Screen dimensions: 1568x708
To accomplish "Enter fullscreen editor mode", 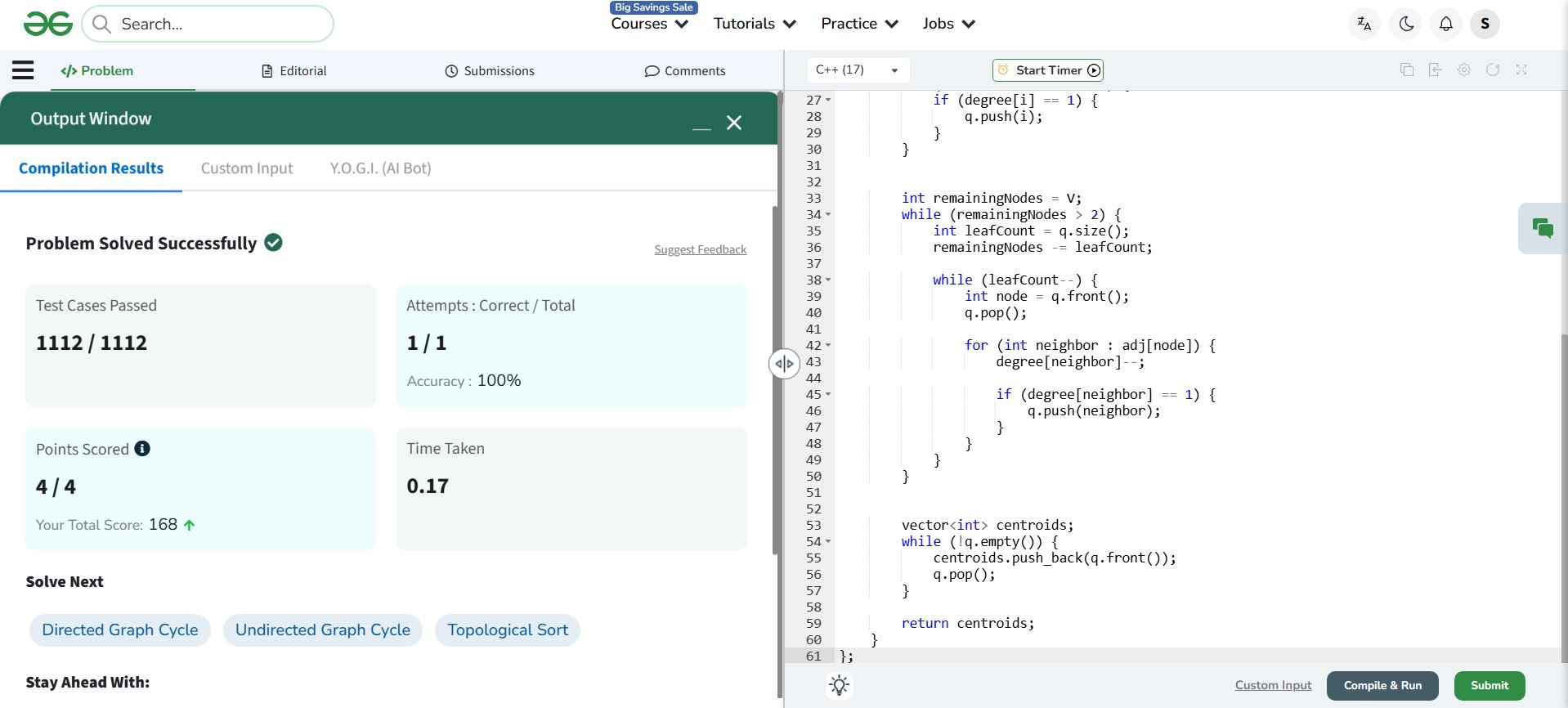I will pyautogui.click(x=1521, y=70).
